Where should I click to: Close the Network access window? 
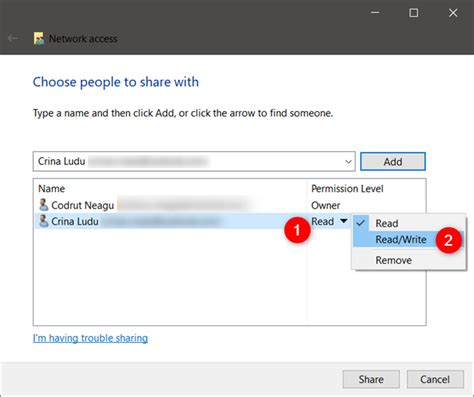[453, 13]
